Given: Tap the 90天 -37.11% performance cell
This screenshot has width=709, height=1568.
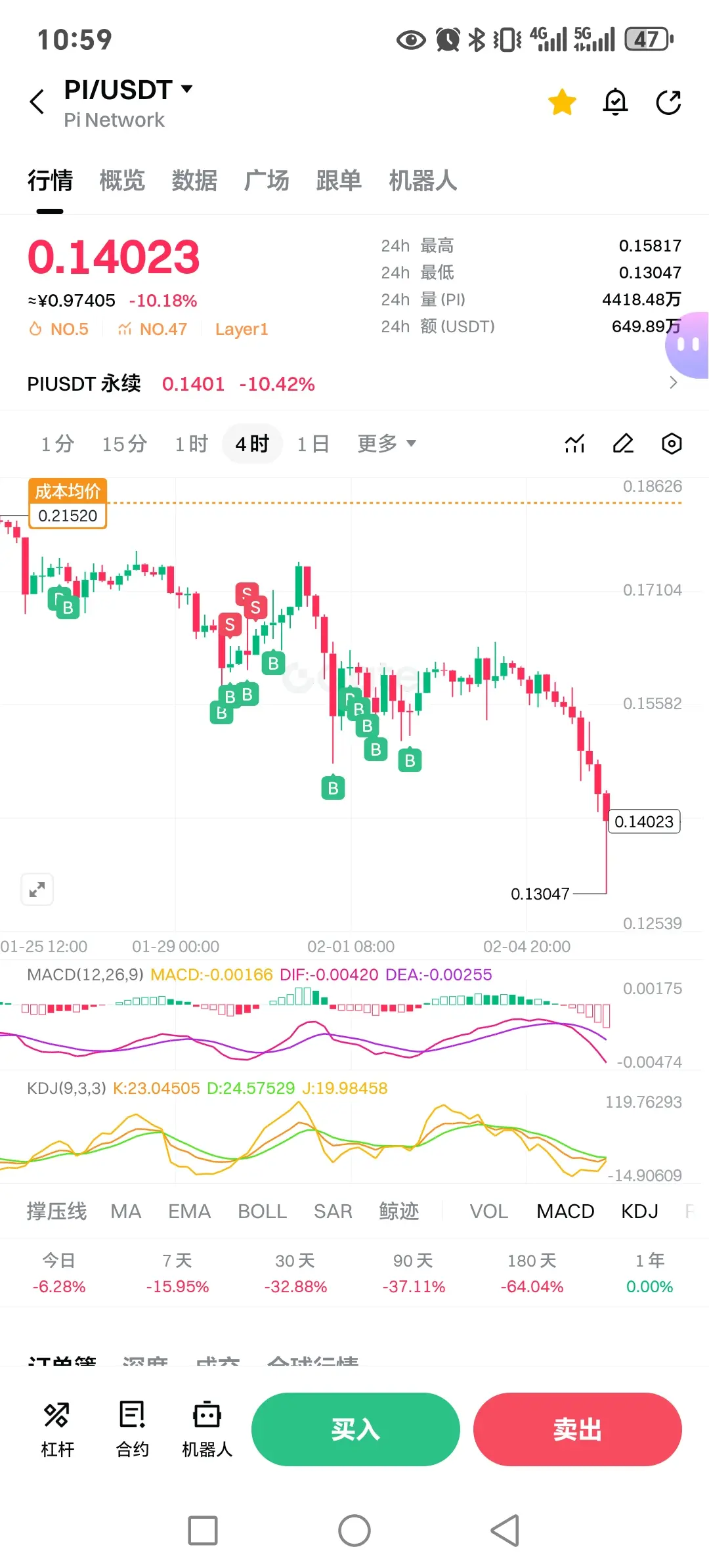Looking at the screenshot, I should (414, 1273).
